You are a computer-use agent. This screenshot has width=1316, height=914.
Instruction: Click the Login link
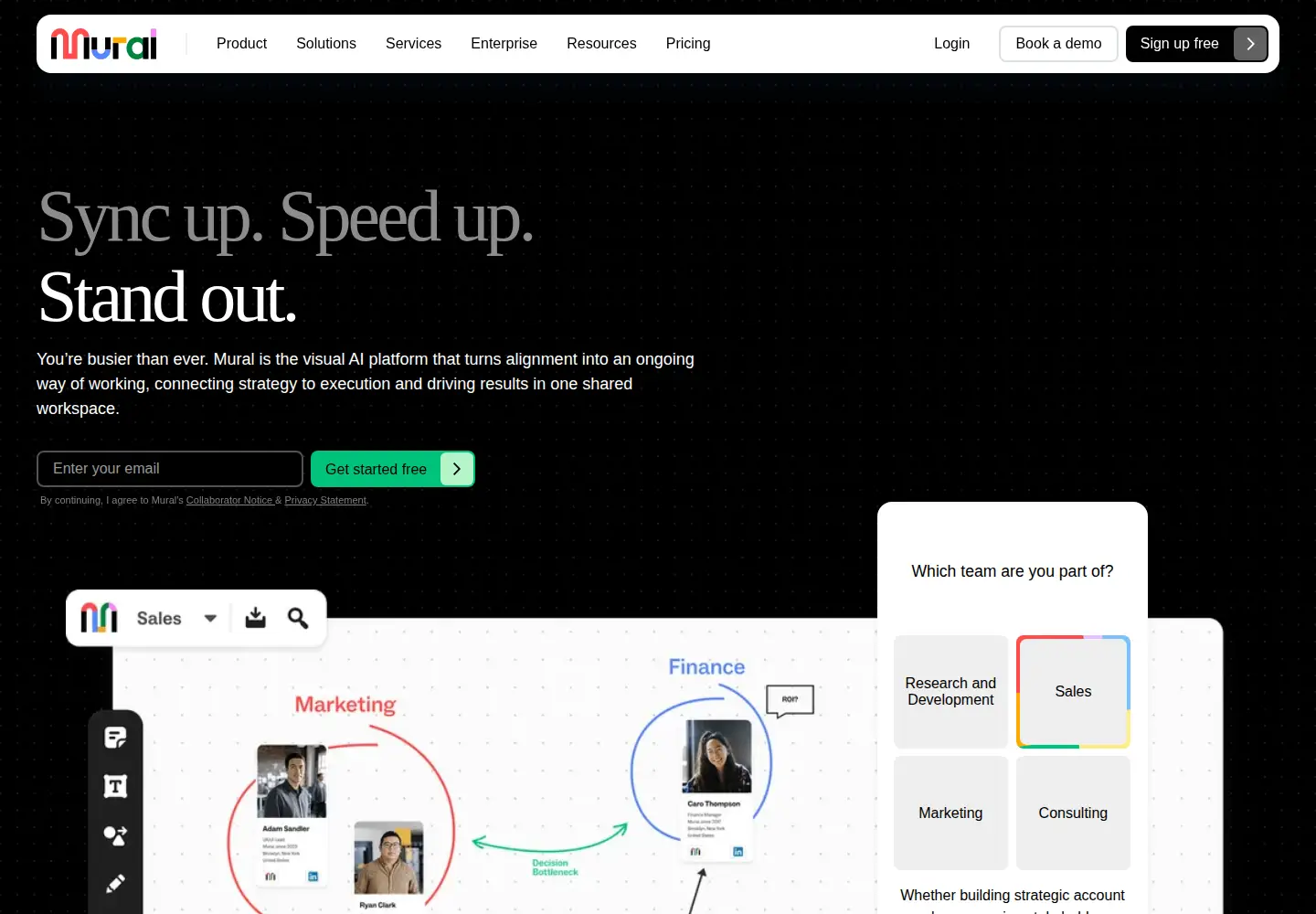point(951,44)
